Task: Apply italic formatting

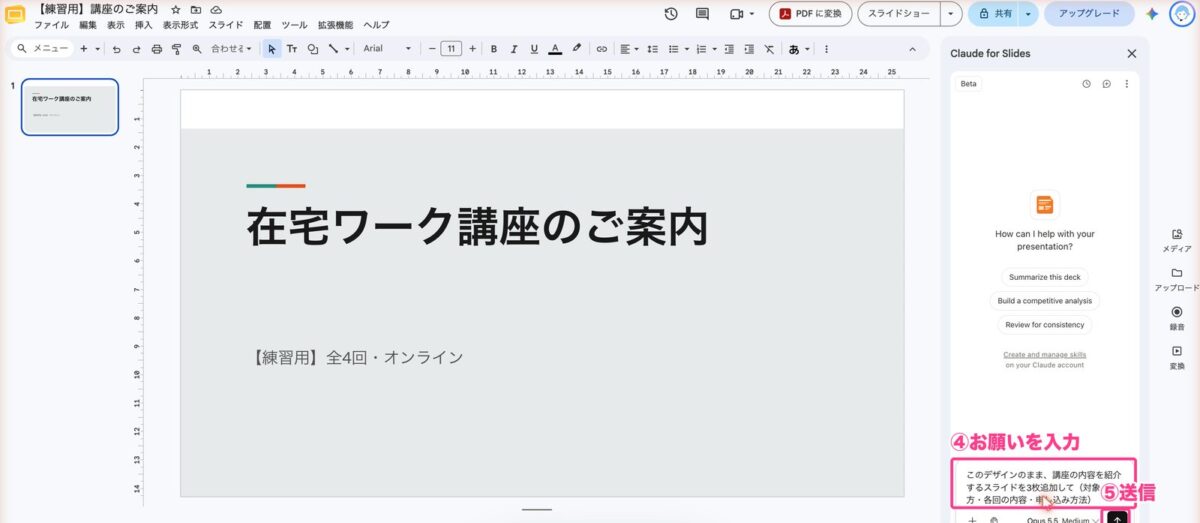Action: [x=514, y=48]
